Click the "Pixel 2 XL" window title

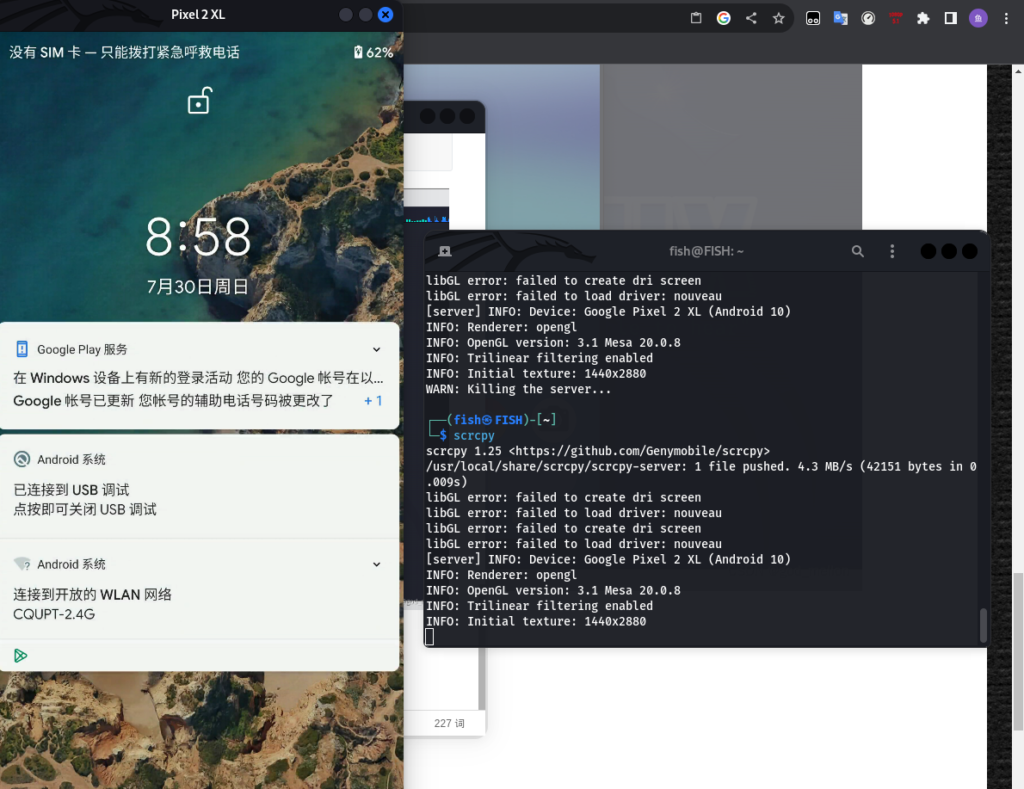pos(199,14)
